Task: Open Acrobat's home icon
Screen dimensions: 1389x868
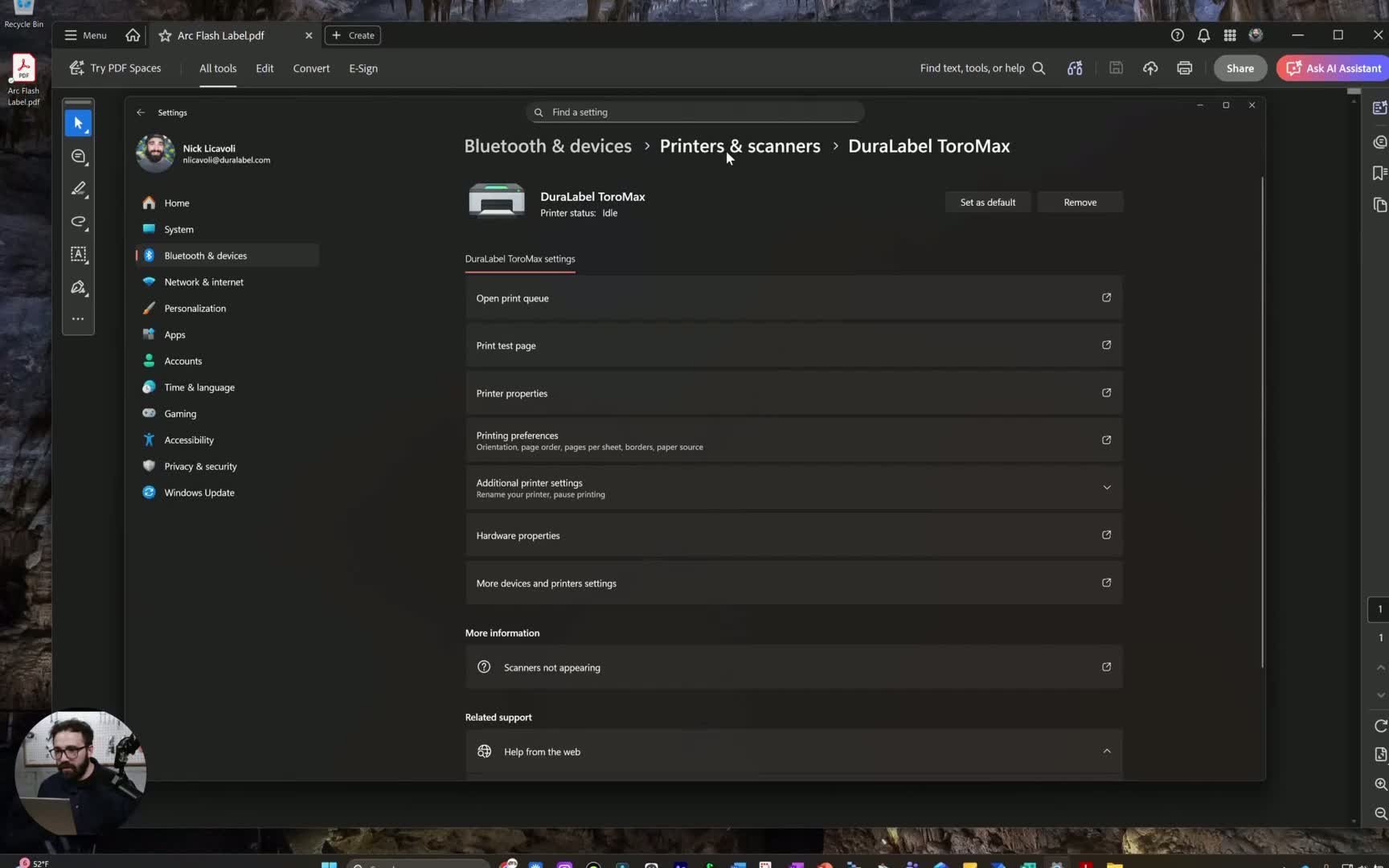Action: (133, 35)
